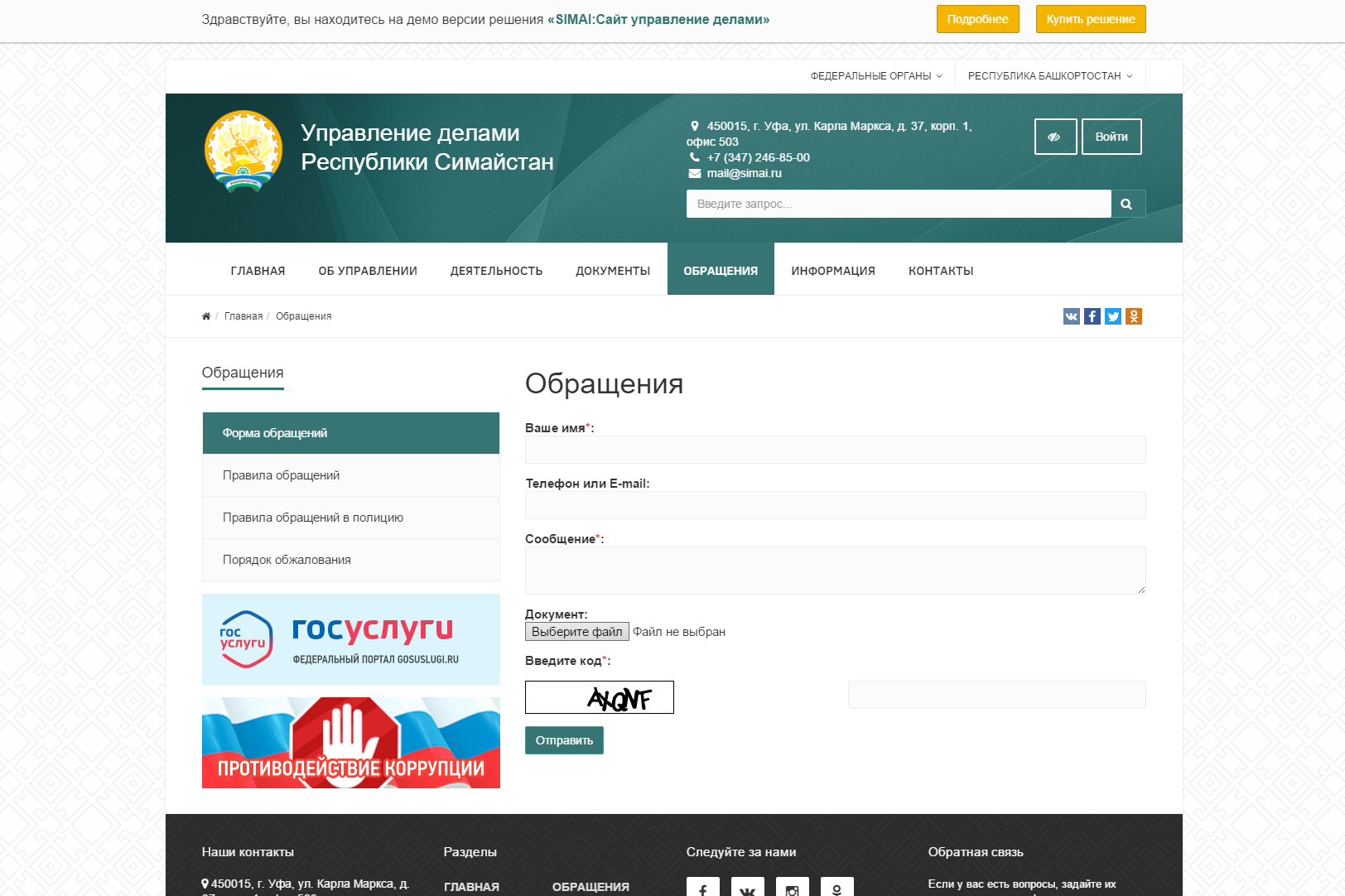
Task: Open the Об управлении menu item
Action: click(368, 271)
